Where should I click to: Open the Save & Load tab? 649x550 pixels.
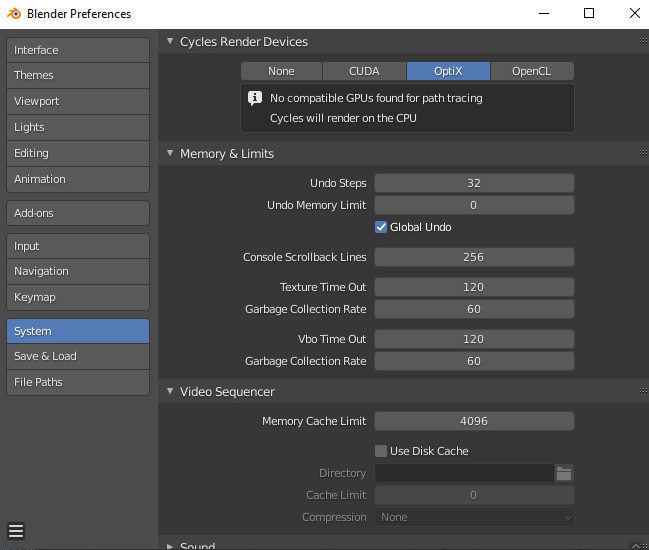78,356
